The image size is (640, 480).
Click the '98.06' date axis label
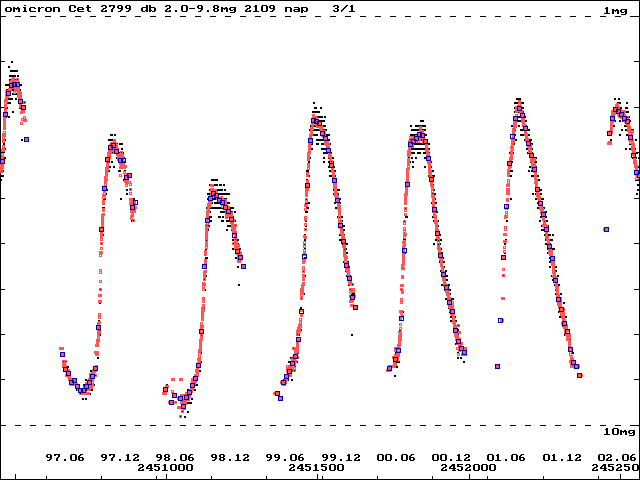coord(175,458)
